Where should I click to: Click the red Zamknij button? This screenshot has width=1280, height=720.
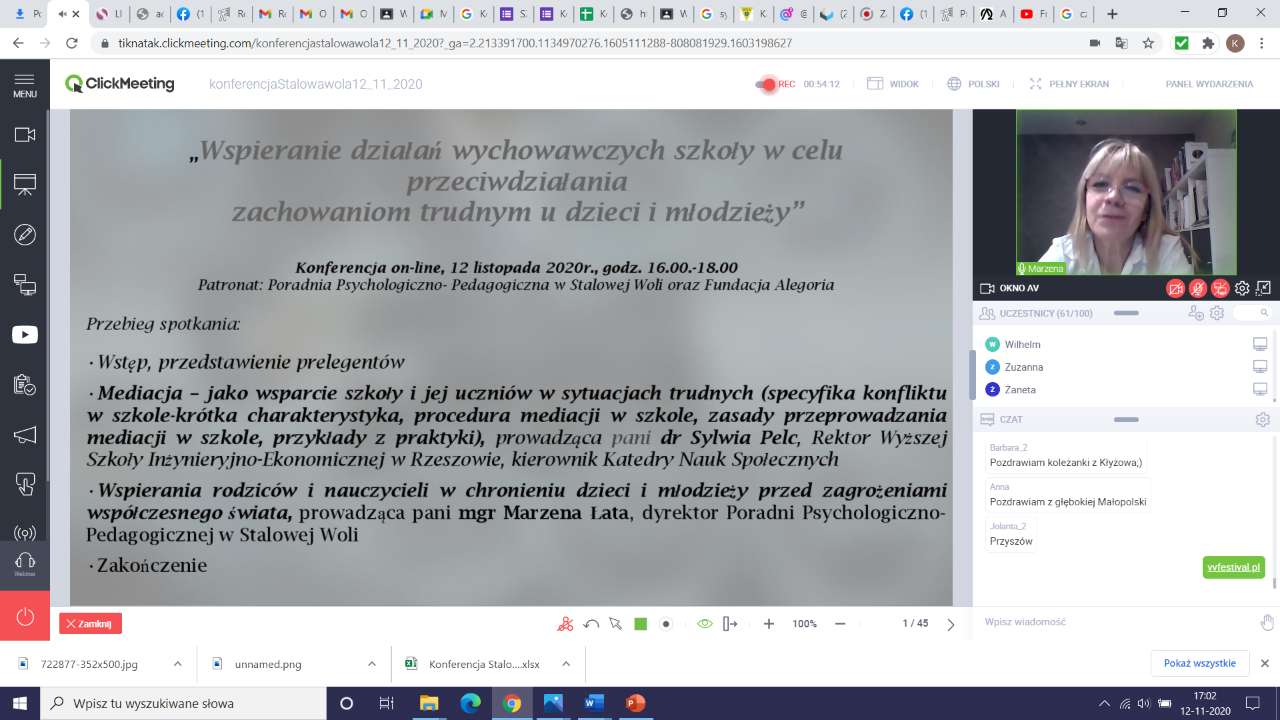click(90, 624)
